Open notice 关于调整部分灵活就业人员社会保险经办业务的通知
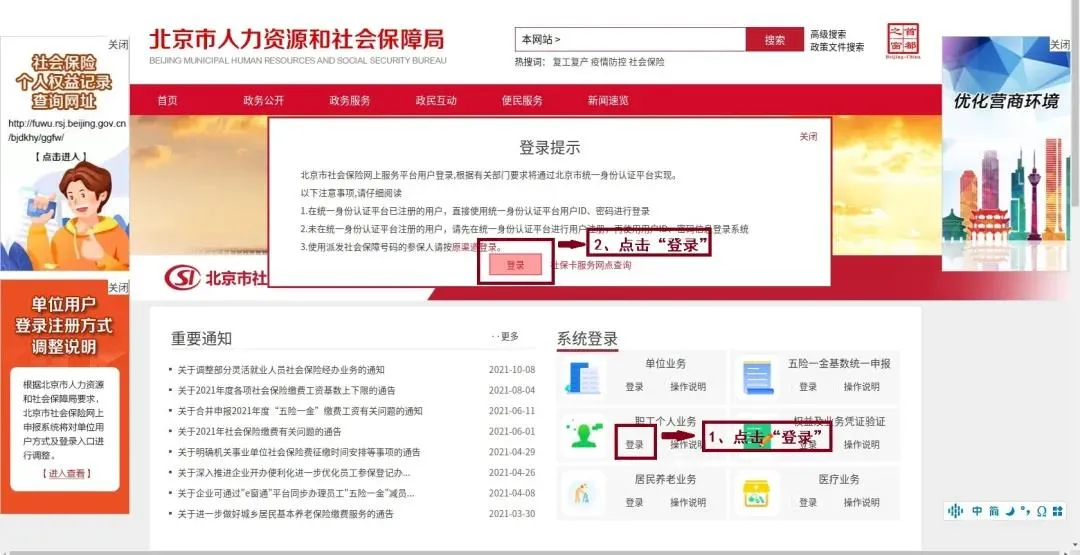This screenshot has height=555, width=1080. tap(281, 370)
